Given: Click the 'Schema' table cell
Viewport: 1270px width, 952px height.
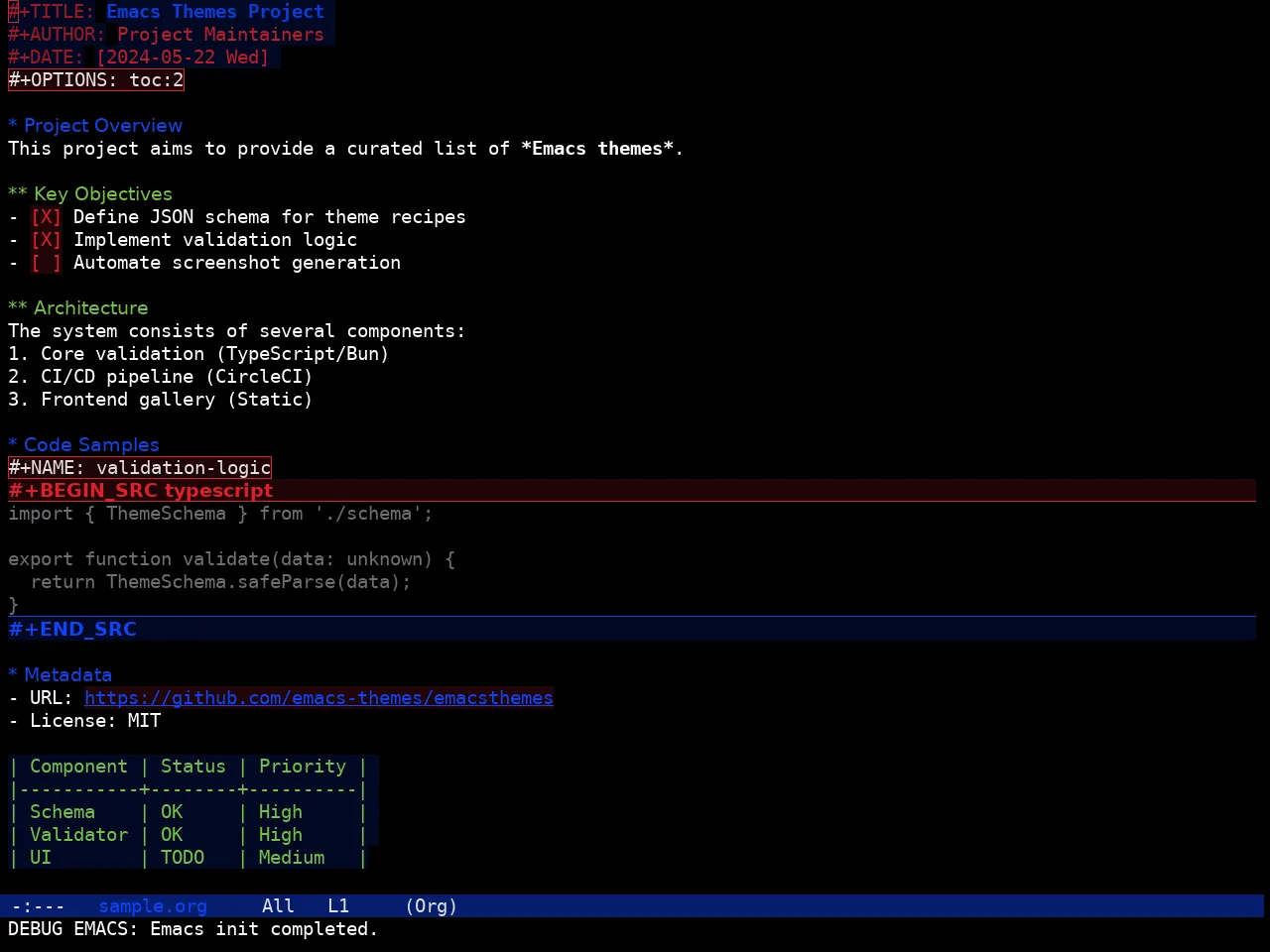Looking at the screenshot, I should [63, 812].
